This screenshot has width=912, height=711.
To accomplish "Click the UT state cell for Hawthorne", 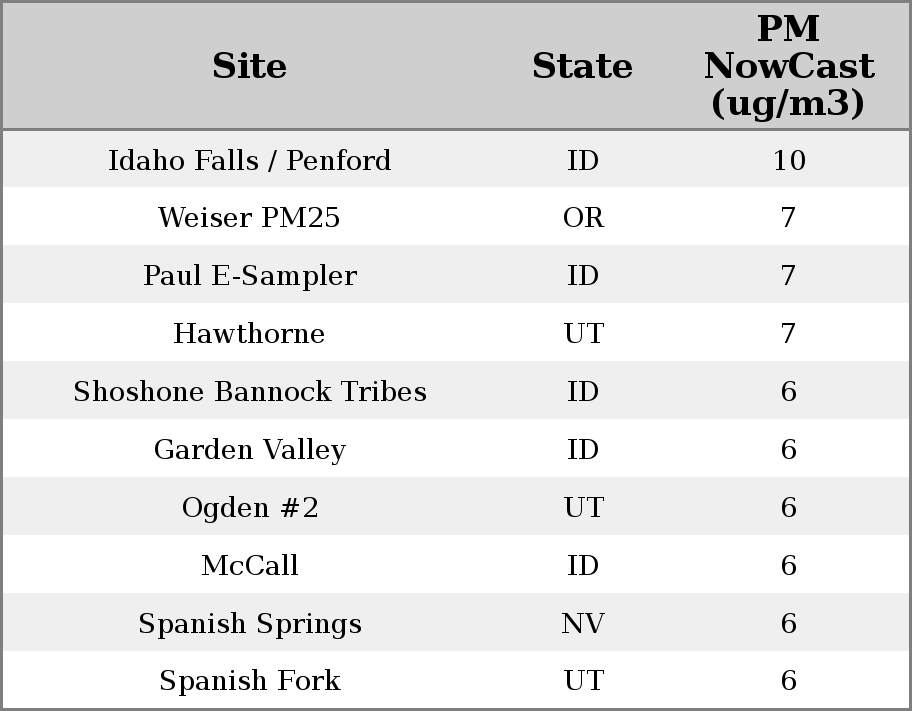I will pos(583,334).
